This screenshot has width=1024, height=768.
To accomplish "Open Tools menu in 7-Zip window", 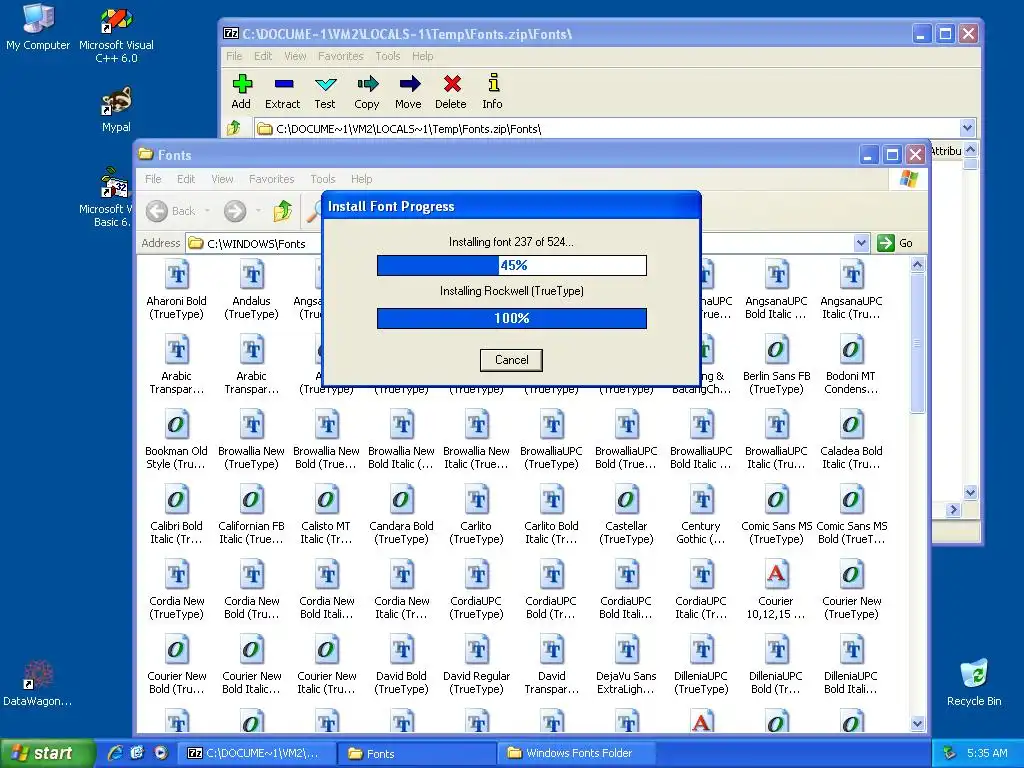I will 387,56.
